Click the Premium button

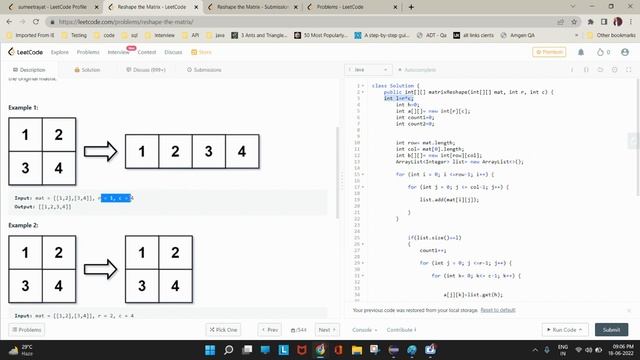pyautogui.click(x=549, y=52)
